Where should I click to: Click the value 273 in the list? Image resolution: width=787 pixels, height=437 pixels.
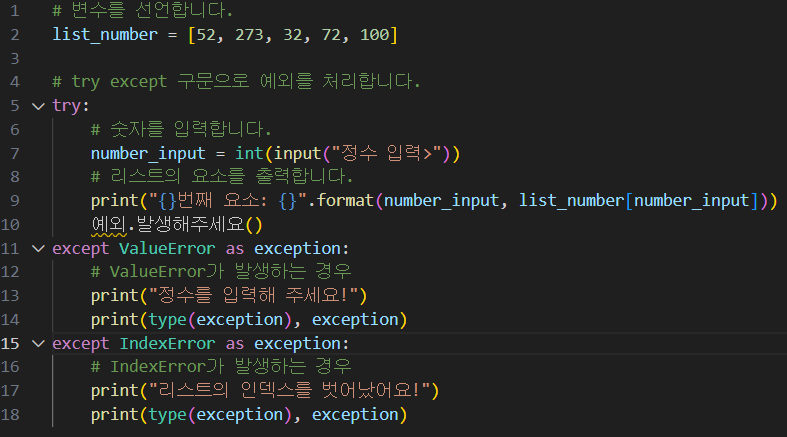249,35
